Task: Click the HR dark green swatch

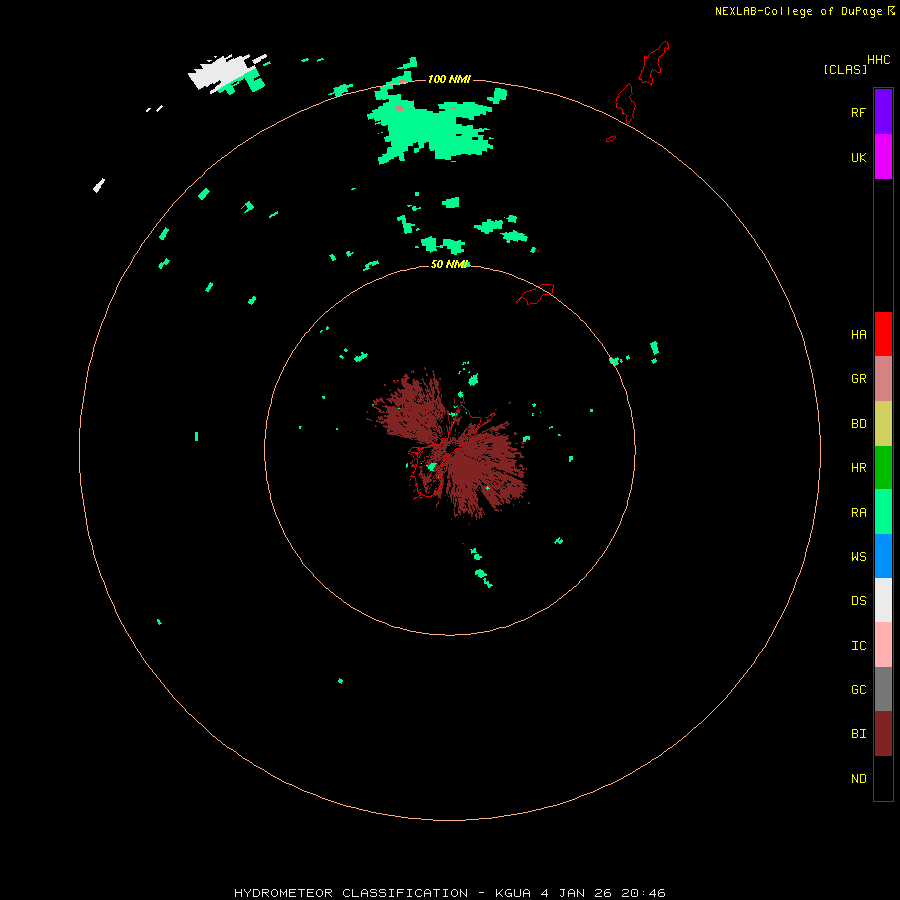Action: pyautogui.click(x=883, y=468)
